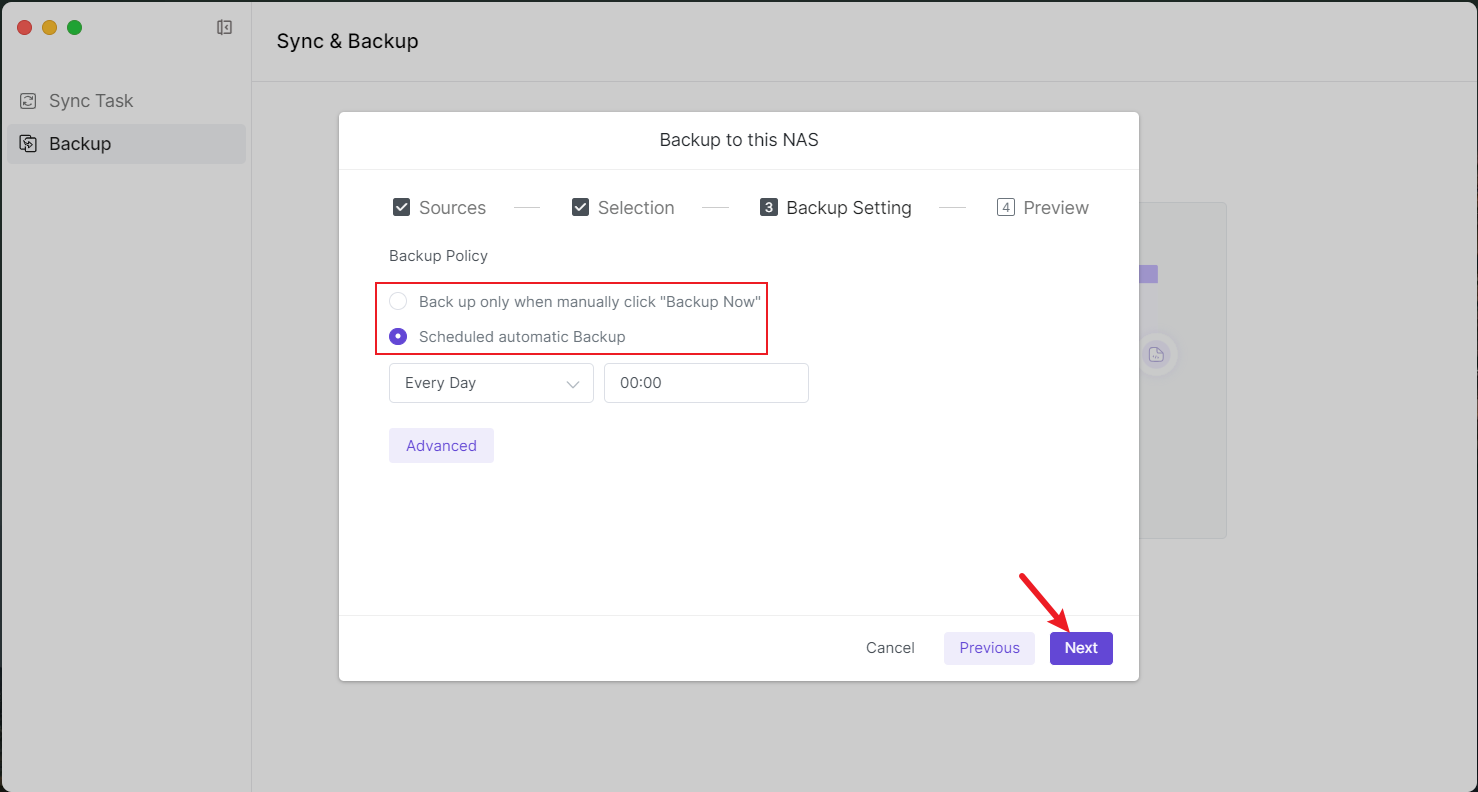Cancel the backup setup dialog
The width and height of the screenshot is (1478, 792).
(x=890, y=648)
